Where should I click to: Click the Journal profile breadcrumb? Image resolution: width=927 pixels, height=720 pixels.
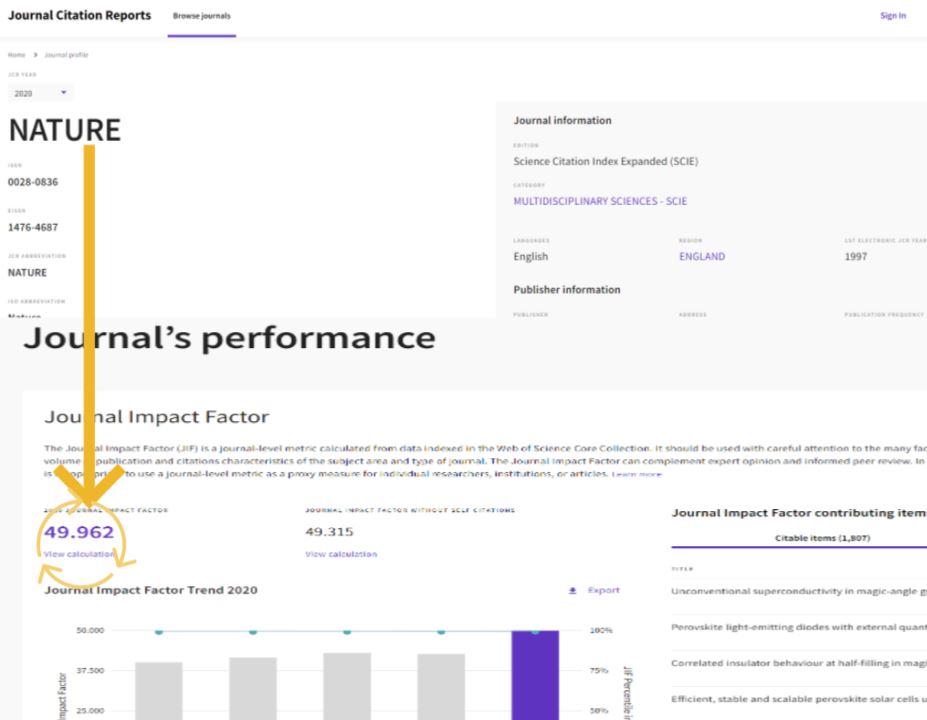[66, 55]
